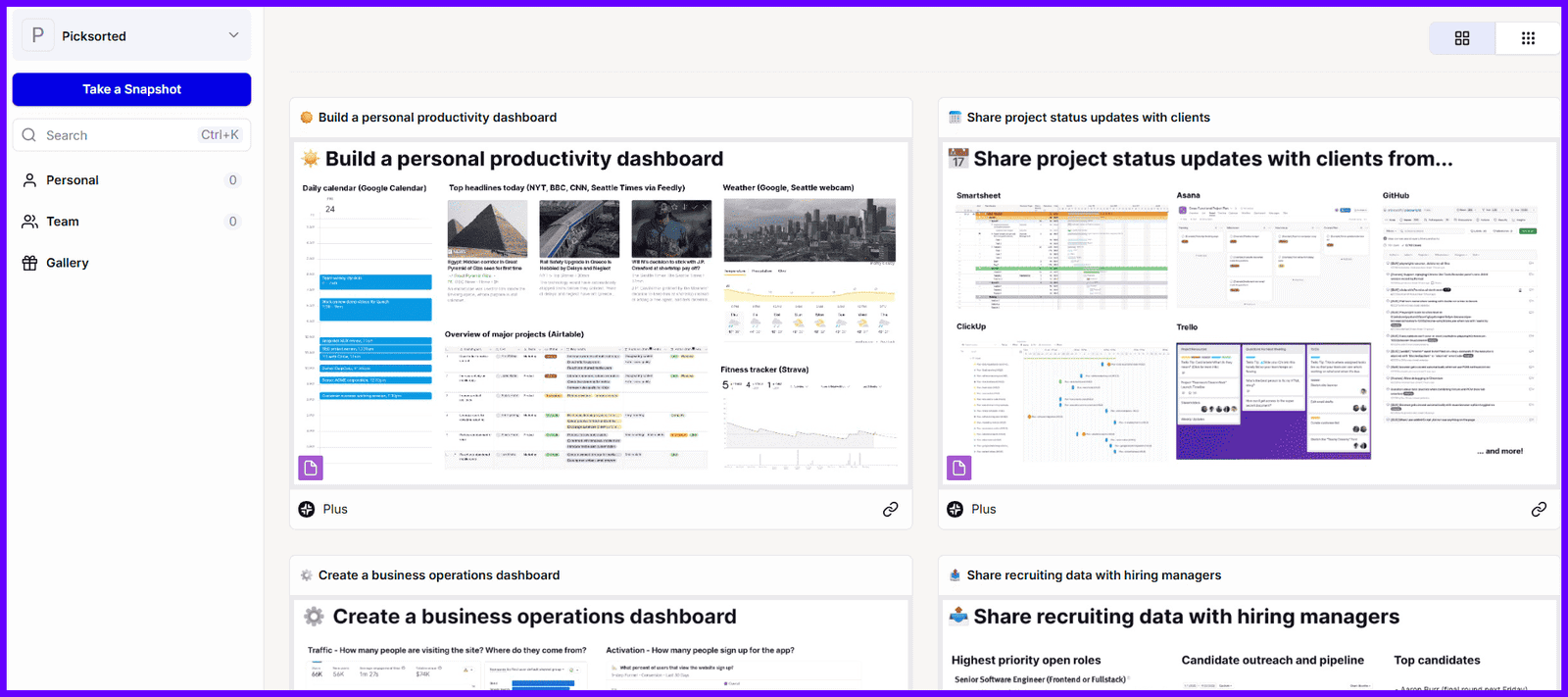Click Plus logo under project status card
Viewport: 1568px width, 697px height.
(x=955, y=509)
